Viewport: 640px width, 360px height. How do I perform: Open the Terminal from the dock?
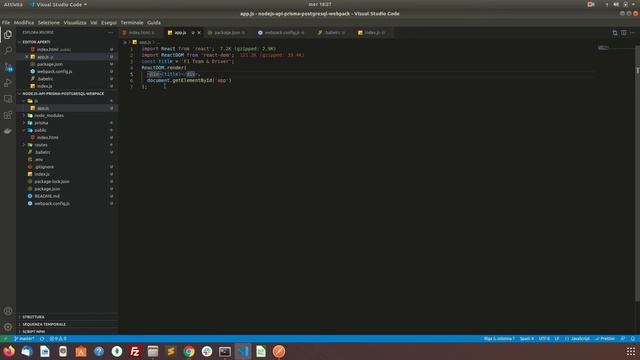pyautogui.click(x=225, y=351)
